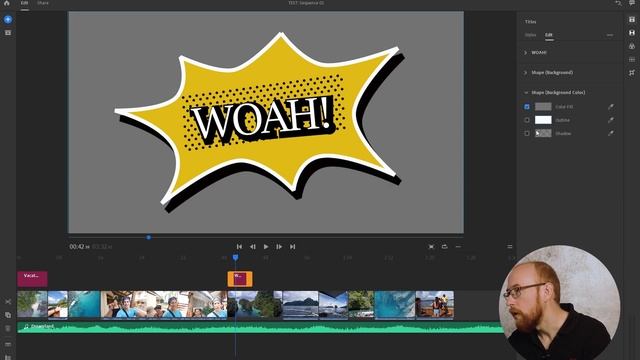Image resolution: width=640 pixels, height=360 pixels.
Task: Select the highlighted orange W... title clip
Action: pos(240,279)
